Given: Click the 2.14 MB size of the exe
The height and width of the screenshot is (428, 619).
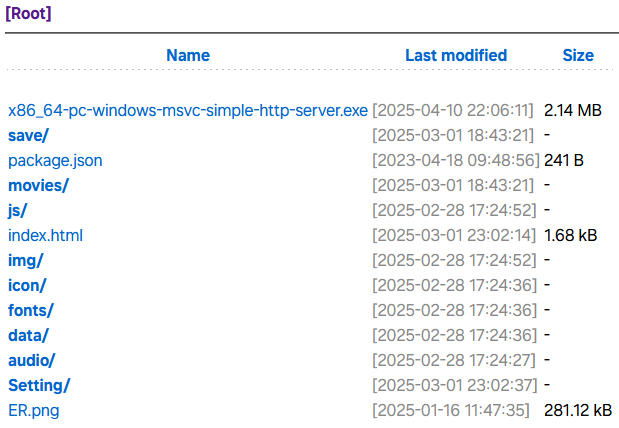Looking at the screenshot, I should click(572, 110).
